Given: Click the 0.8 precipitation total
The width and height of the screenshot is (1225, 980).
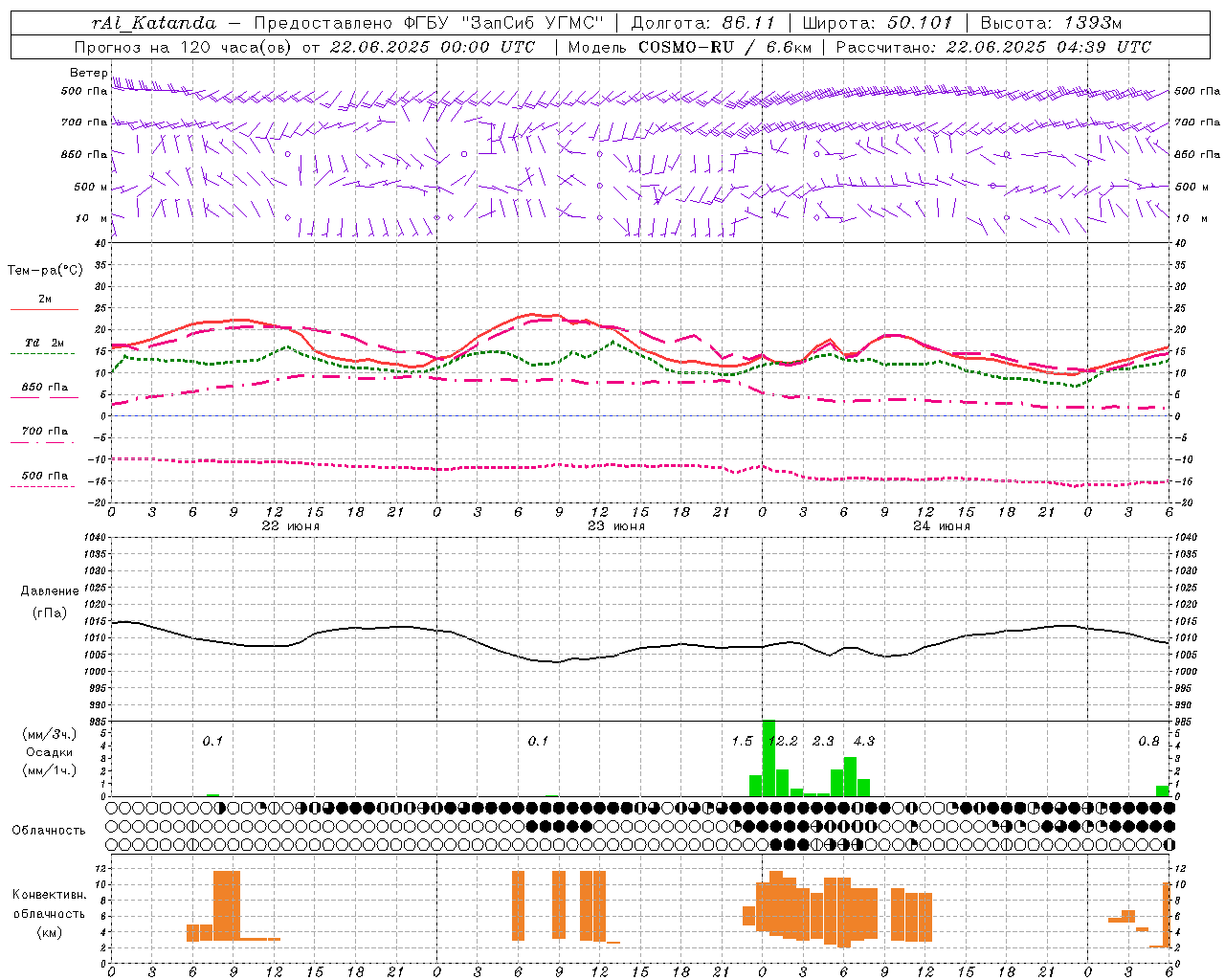Looking at the screenshot, I should (x=1148, y=742).
